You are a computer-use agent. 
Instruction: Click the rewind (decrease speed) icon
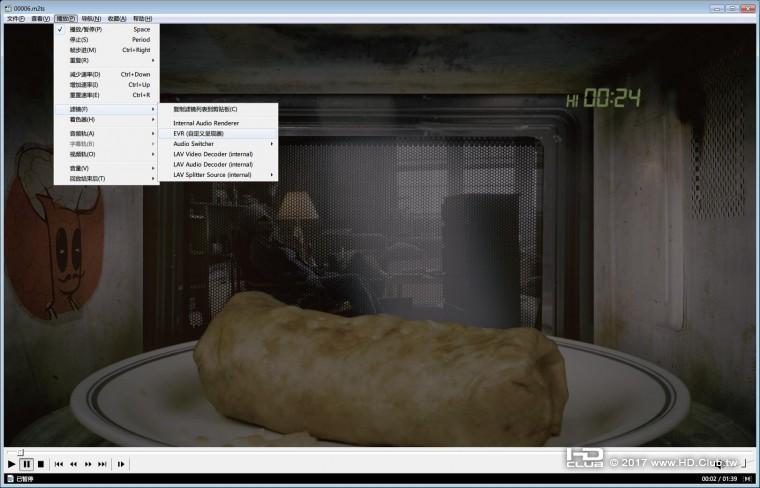click(x=73, y=464)
